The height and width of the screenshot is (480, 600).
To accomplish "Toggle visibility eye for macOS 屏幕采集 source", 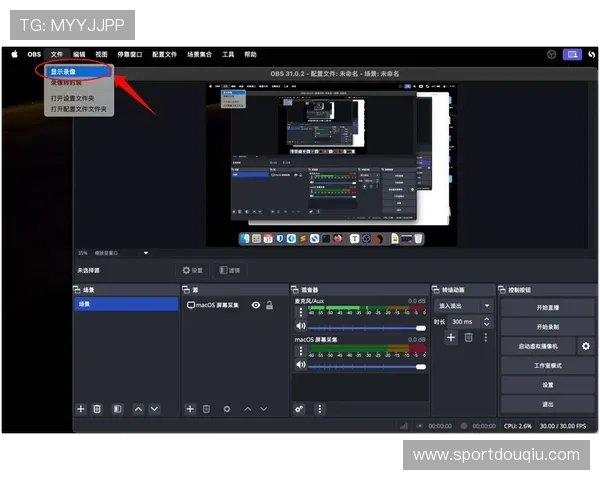I will (x=256, y=305).
